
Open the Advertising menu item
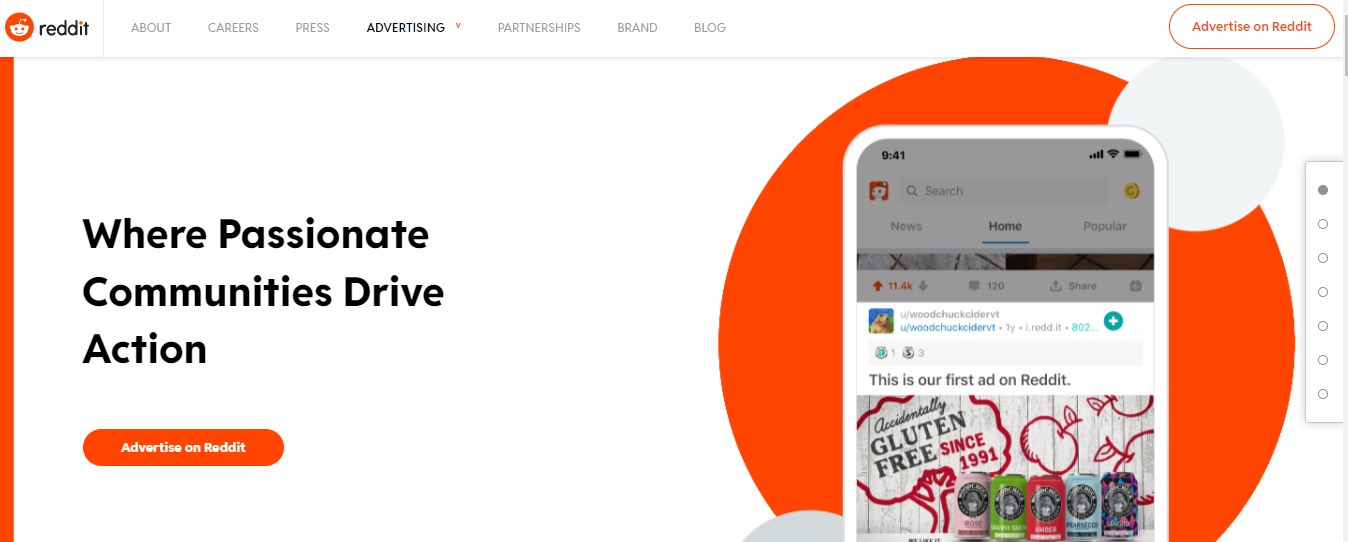click(x=406, y=28)
